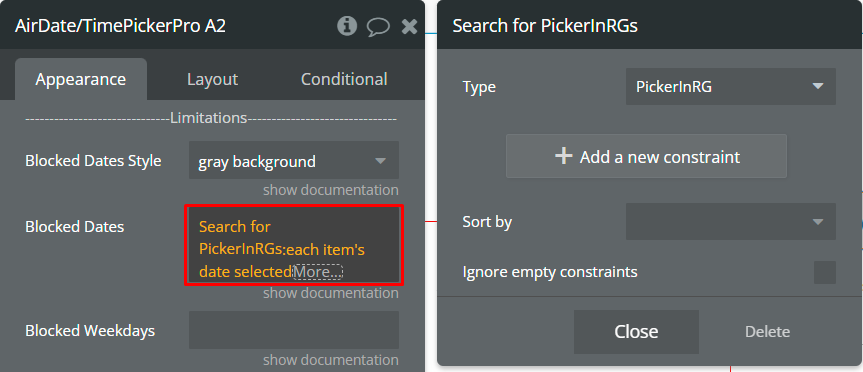Viewport: 863px width, 372px height.
Task: Click the info icon in element header
Action: [x=347, y=26]
